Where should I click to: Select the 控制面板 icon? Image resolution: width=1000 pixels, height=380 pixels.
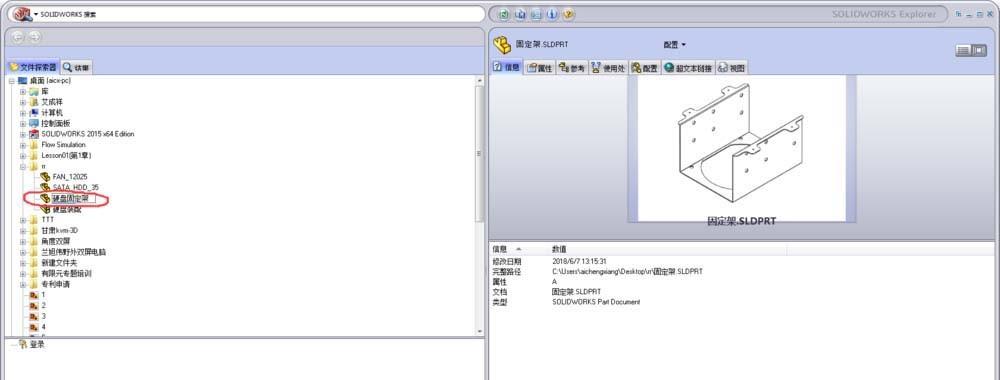[x=34, y=124]
